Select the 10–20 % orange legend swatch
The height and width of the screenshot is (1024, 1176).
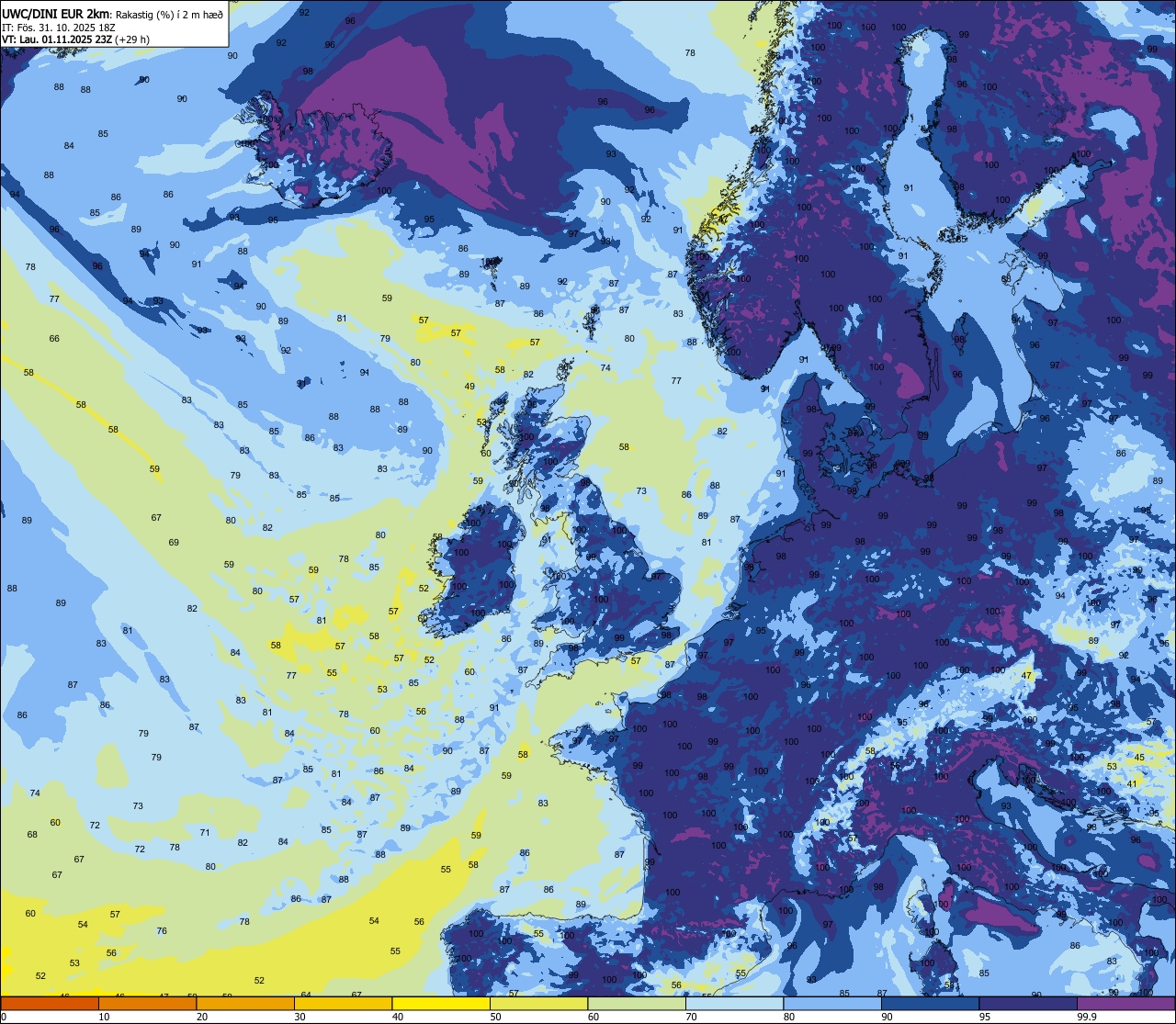click(147, 1003)
